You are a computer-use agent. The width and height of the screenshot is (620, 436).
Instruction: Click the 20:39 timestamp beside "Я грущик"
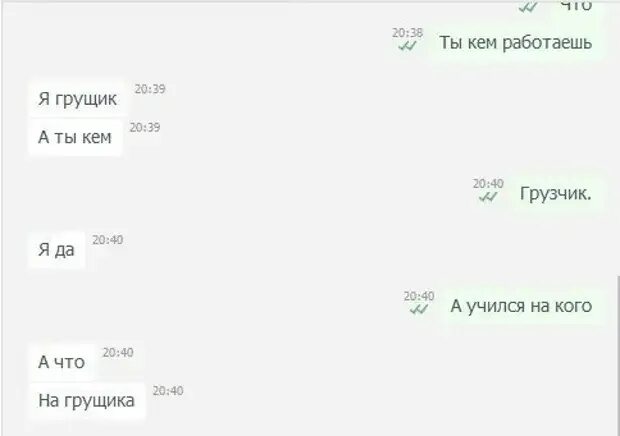coord(150,89)
